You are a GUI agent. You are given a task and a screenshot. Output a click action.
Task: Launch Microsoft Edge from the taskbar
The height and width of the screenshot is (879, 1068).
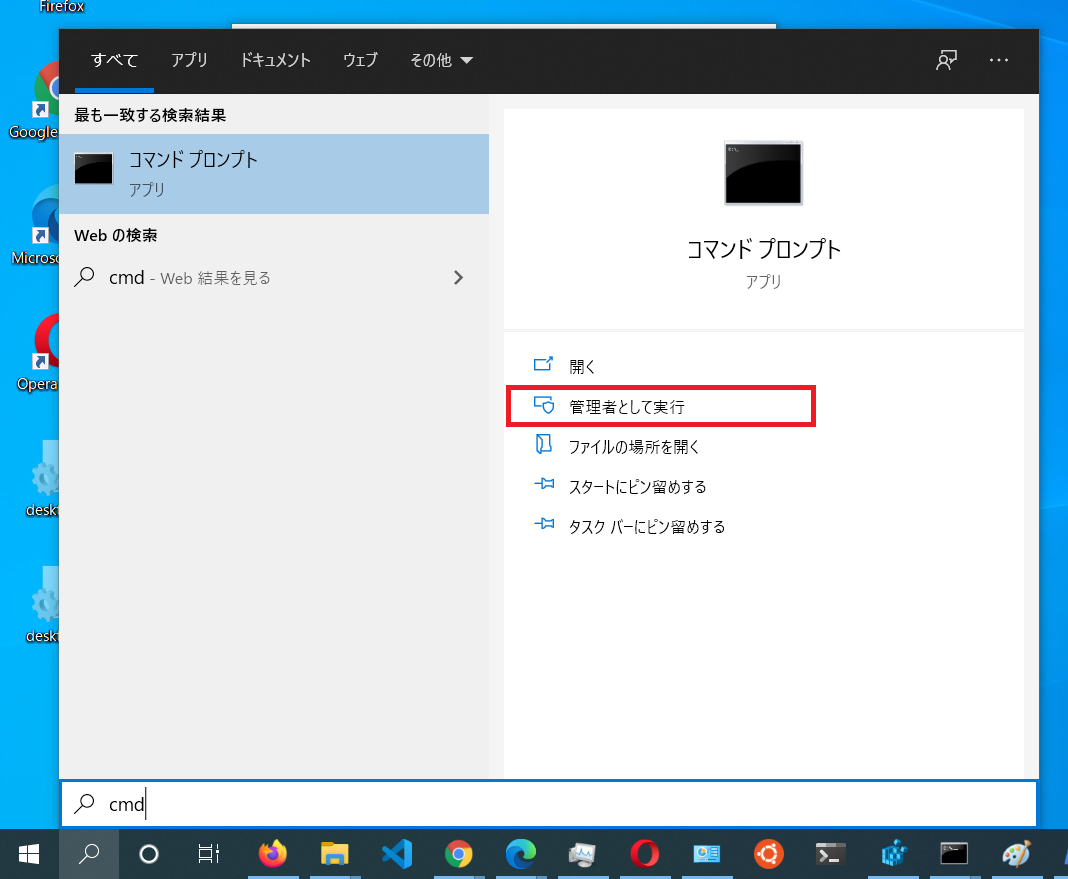(x=520, y=854)
